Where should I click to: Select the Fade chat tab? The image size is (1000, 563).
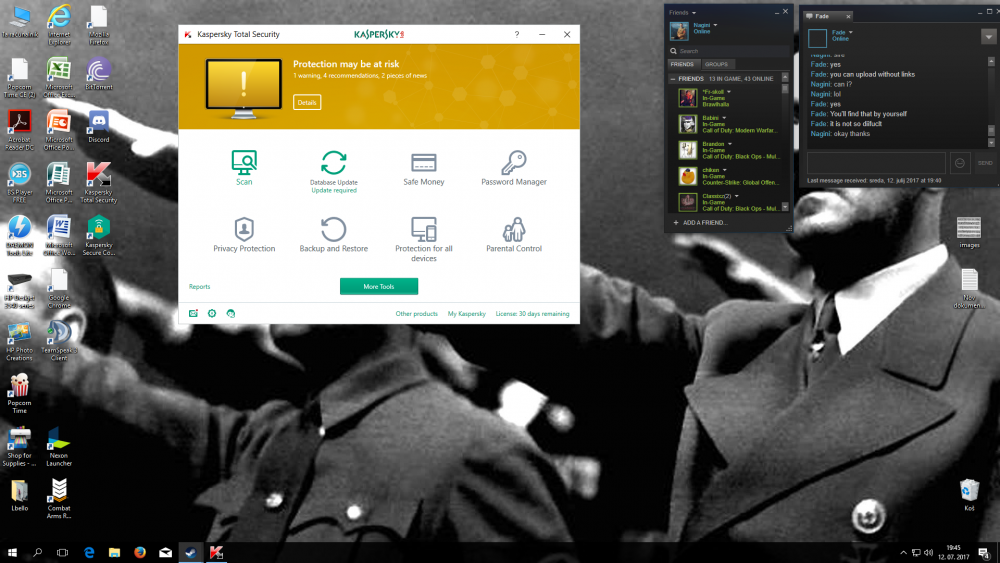click(826, 16)
